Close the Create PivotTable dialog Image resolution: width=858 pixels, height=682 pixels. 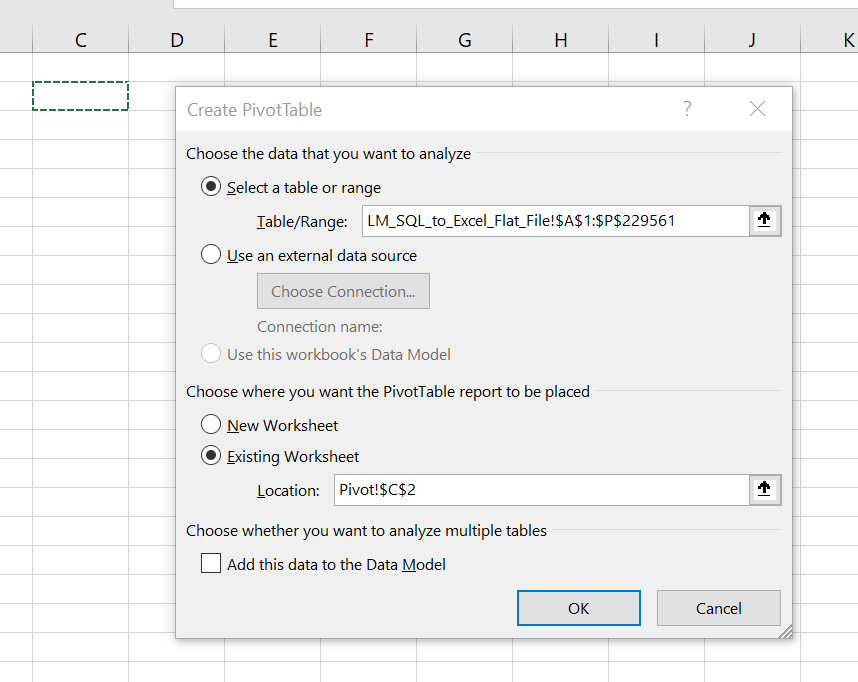coord(757,109)
